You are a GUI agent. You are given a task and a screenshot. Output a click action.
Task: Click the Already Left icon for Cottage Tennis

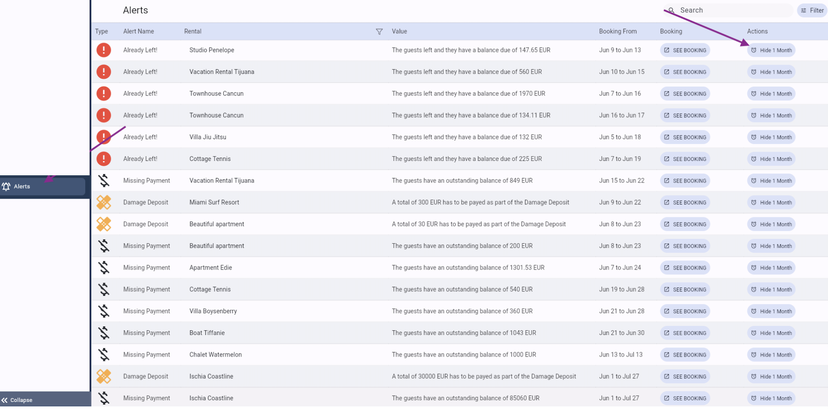[104, 159]
